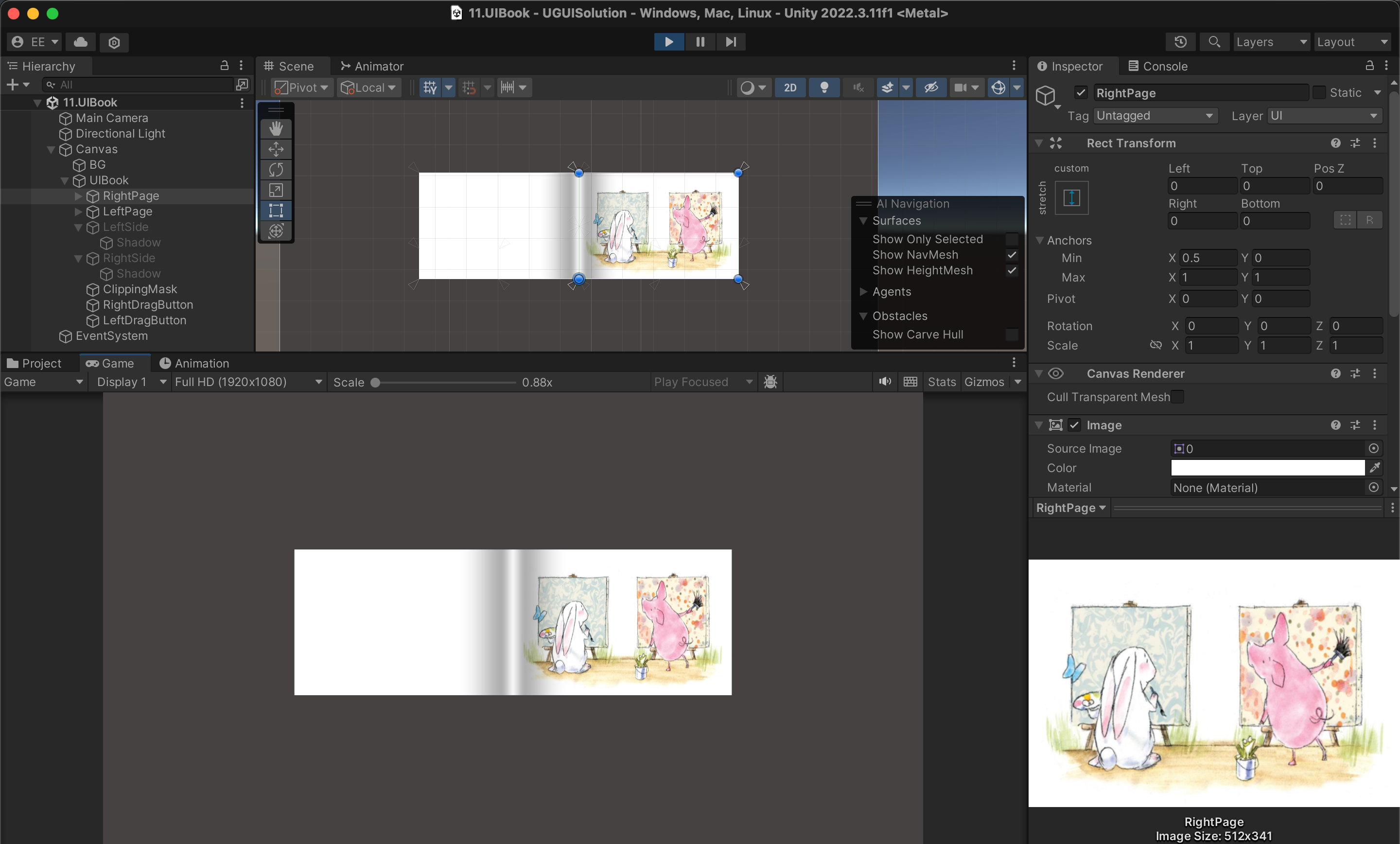Toggle scene effects icon

[x=887, y=88]
